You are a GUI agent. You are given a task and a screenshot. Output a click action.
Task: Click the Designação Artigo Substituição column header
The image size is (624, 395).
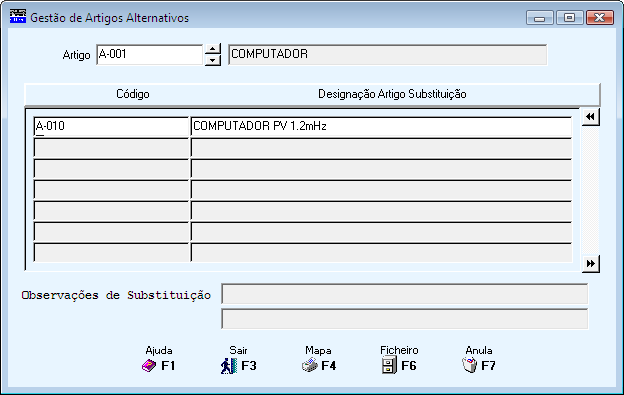pos(392,94)
